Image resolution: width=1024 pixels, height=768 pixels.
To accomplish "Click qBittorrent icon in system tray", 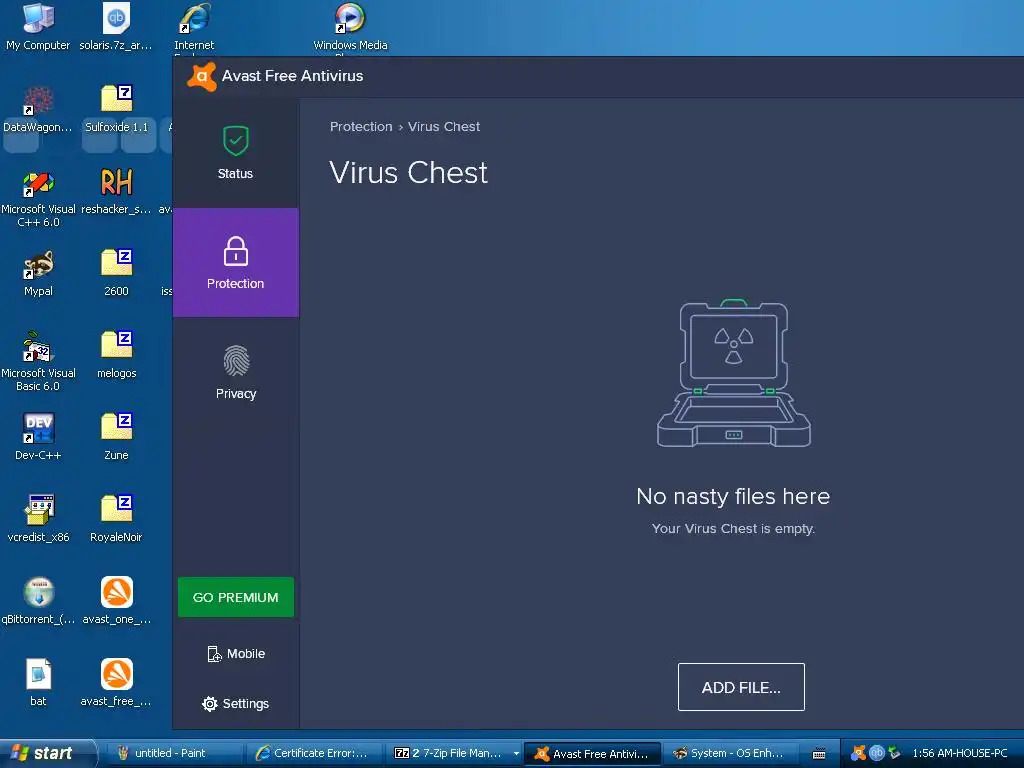I will click(x=877, y=753).
